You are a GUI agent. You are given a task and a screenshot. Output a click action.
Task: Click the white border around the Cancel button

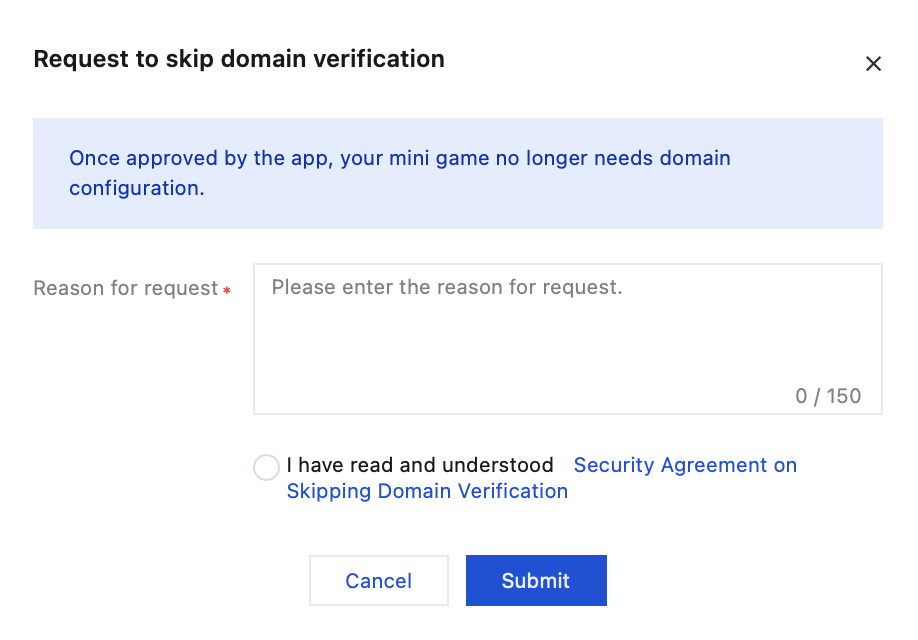312,581
